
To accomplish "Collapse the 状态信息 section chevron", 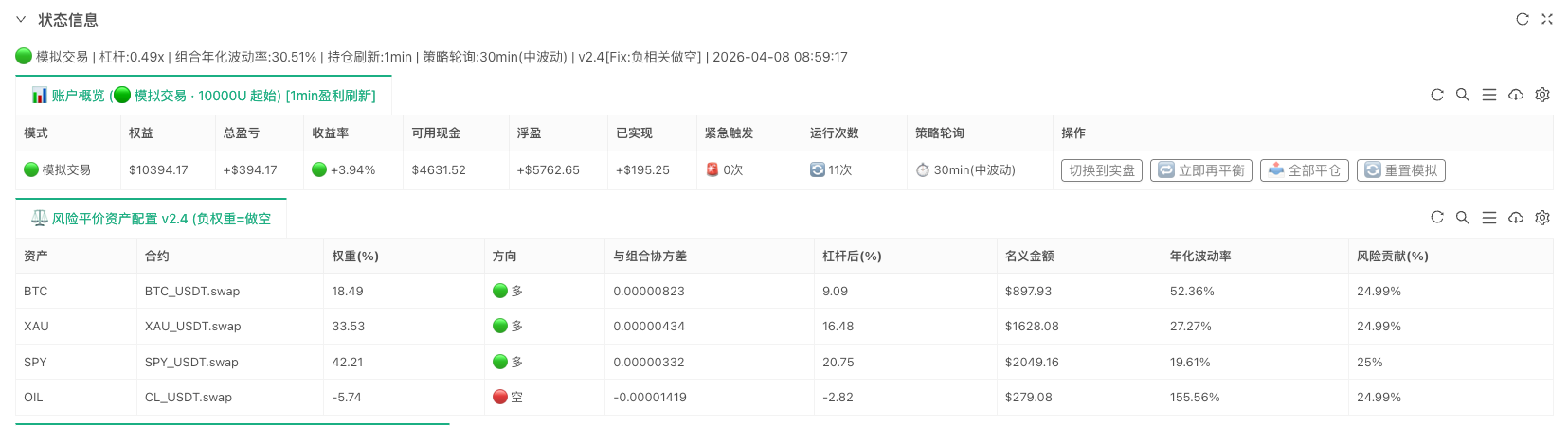I will [x=21, y=19].
